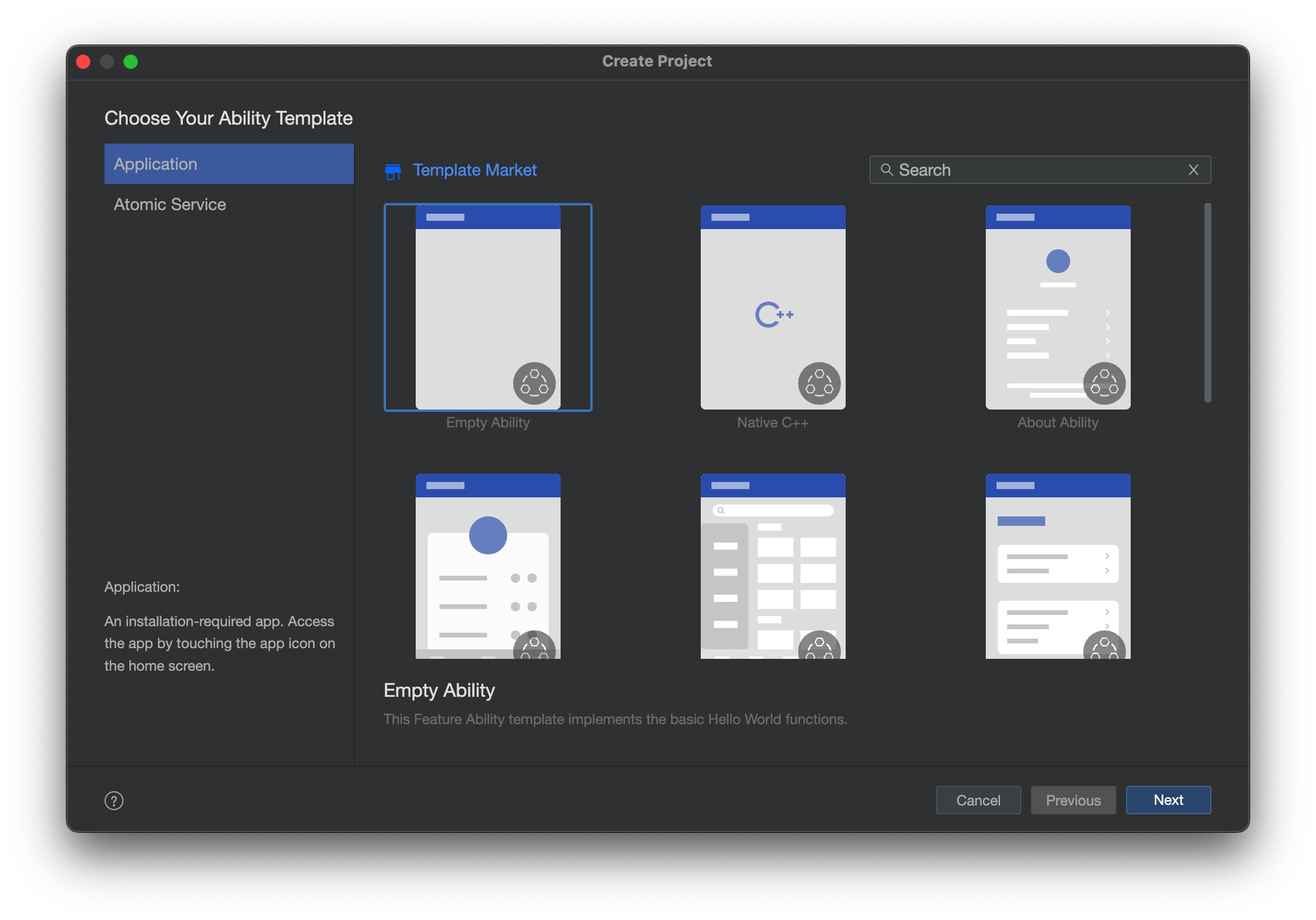Click the Template Market store icon
Screen dimensions: 1316x920
pyautogui.click(x=393, y=171)
